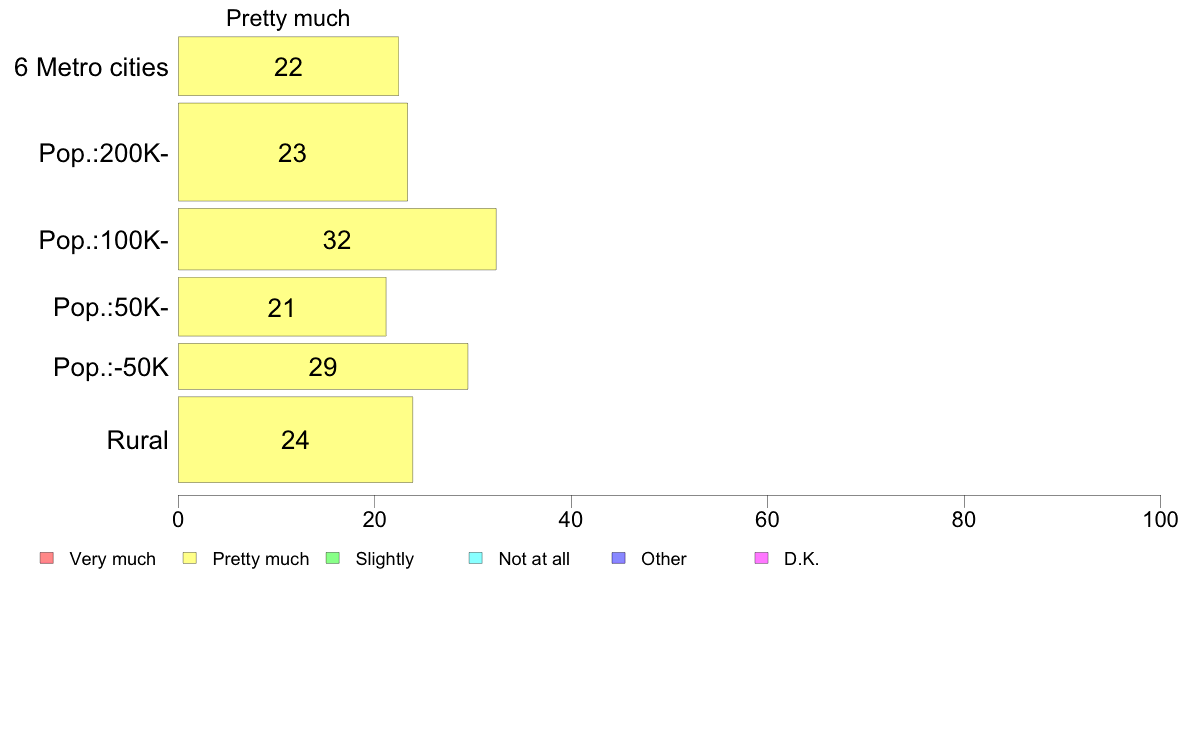Click the 6 Metro cities axis label
The image size is (1188, 736).
(91, 67)
